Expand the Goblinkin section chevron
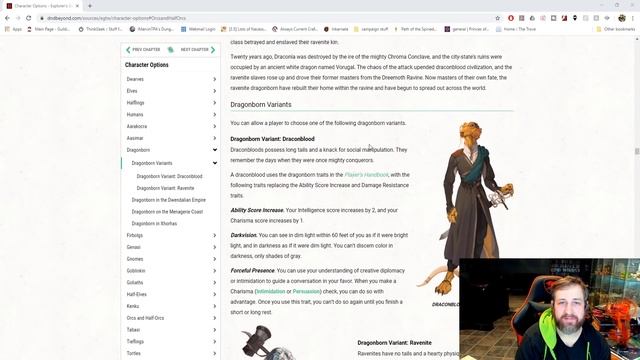The width and height of the screenshot is (640, 360). coord(214,271)
